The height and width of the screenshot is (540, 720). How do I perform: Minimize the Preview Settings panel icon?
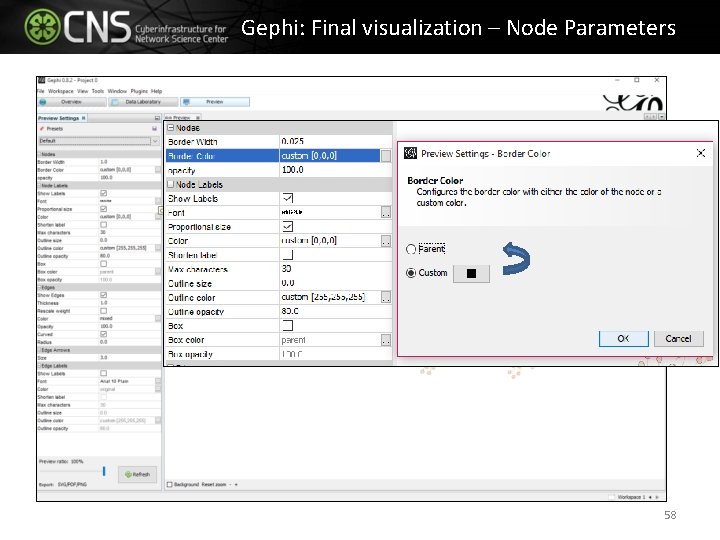click(x=157, y=118)
